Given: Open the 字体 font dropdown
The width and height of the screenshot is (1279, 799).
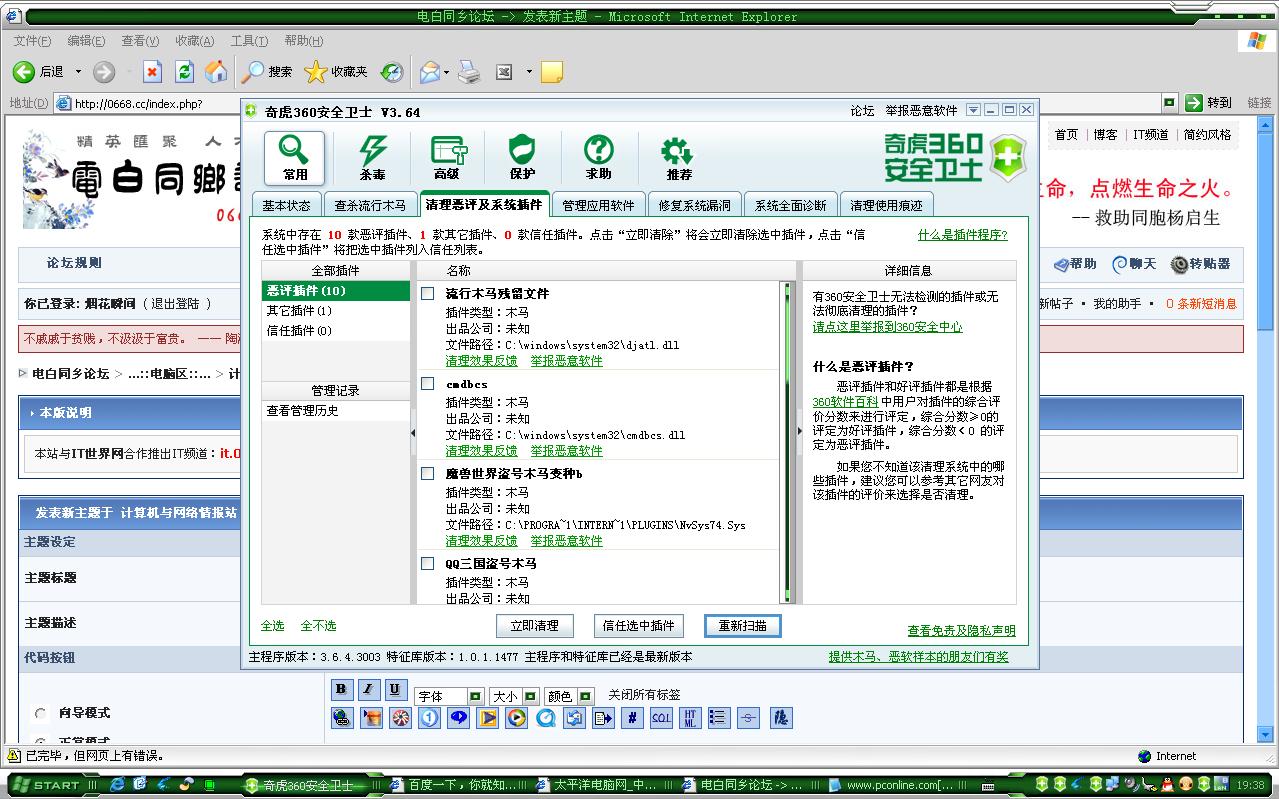Looking at the screenshot, I should click(475, 696).
